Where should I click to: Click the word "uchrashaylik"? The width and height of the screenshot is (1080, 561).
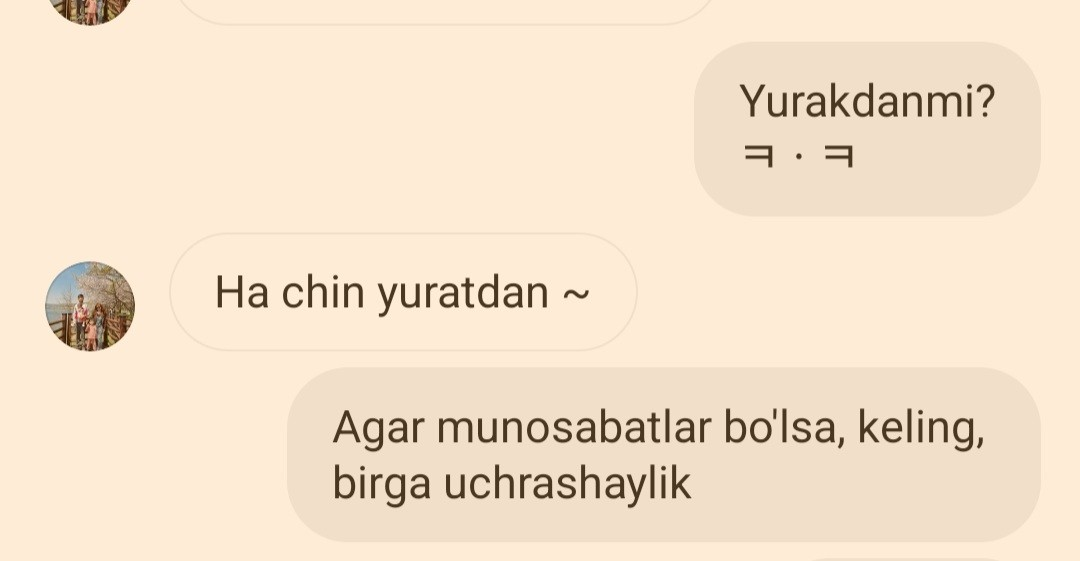pos(567,482)
